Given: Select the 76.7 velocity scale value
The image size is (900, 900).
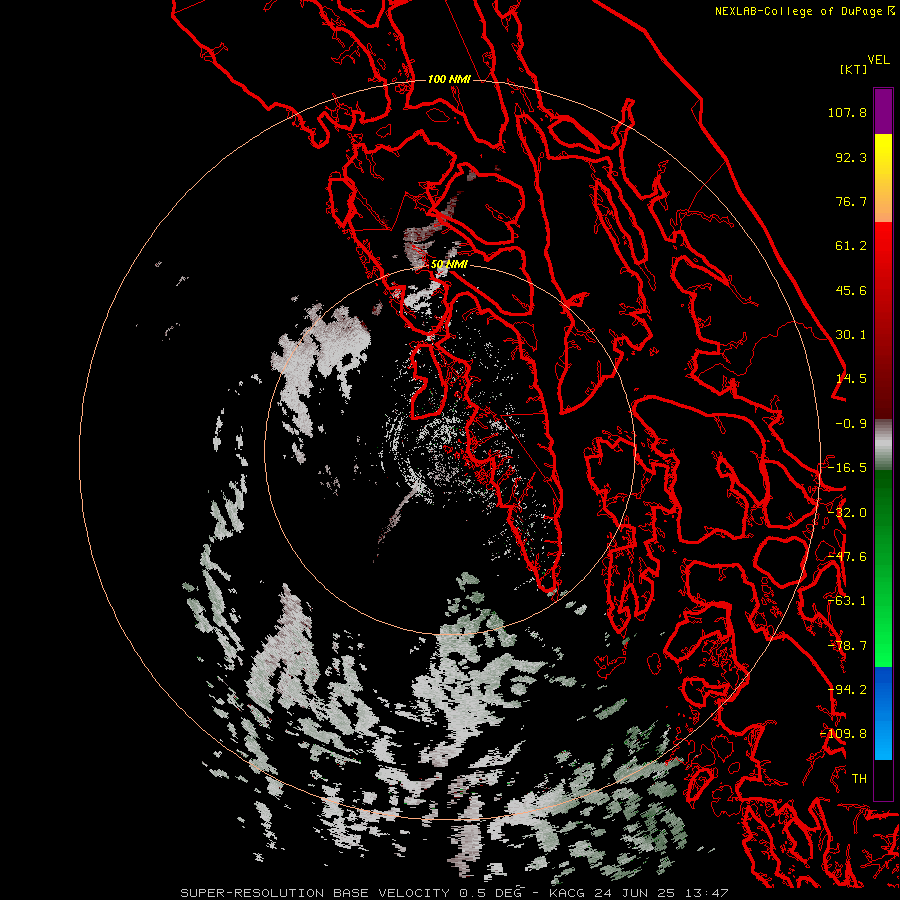Looking at the screenshot, I should [851, 201].
